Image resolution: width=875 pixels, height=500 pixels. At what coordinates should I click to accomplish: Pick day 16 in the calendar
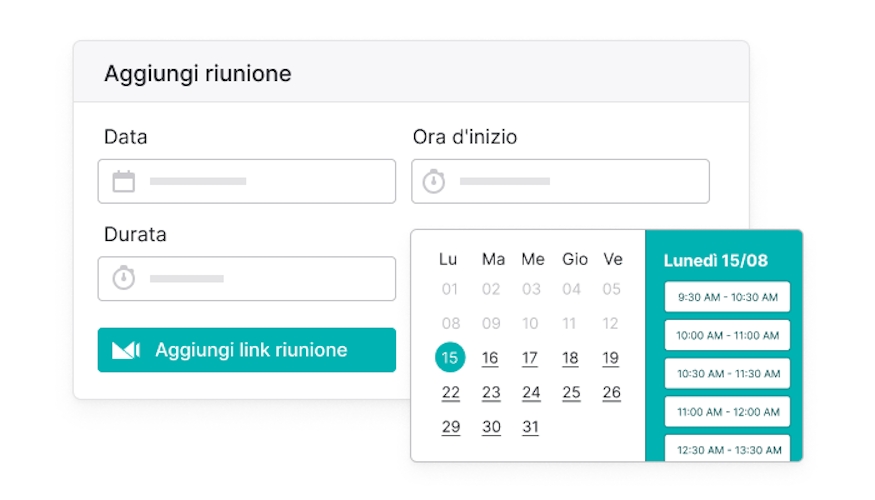click(x=490, y=358)
